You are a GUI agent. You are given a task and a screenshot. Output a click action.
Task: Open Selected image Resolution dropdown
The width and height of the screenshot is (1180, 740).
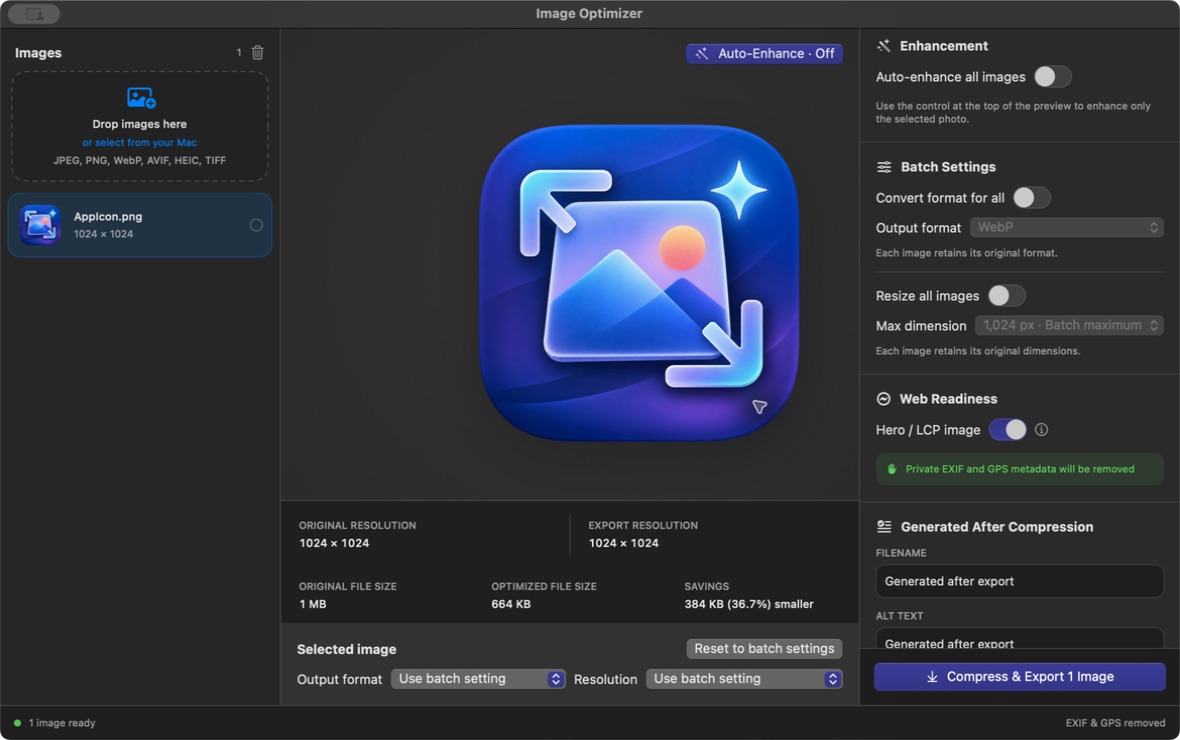pos(744,679)
